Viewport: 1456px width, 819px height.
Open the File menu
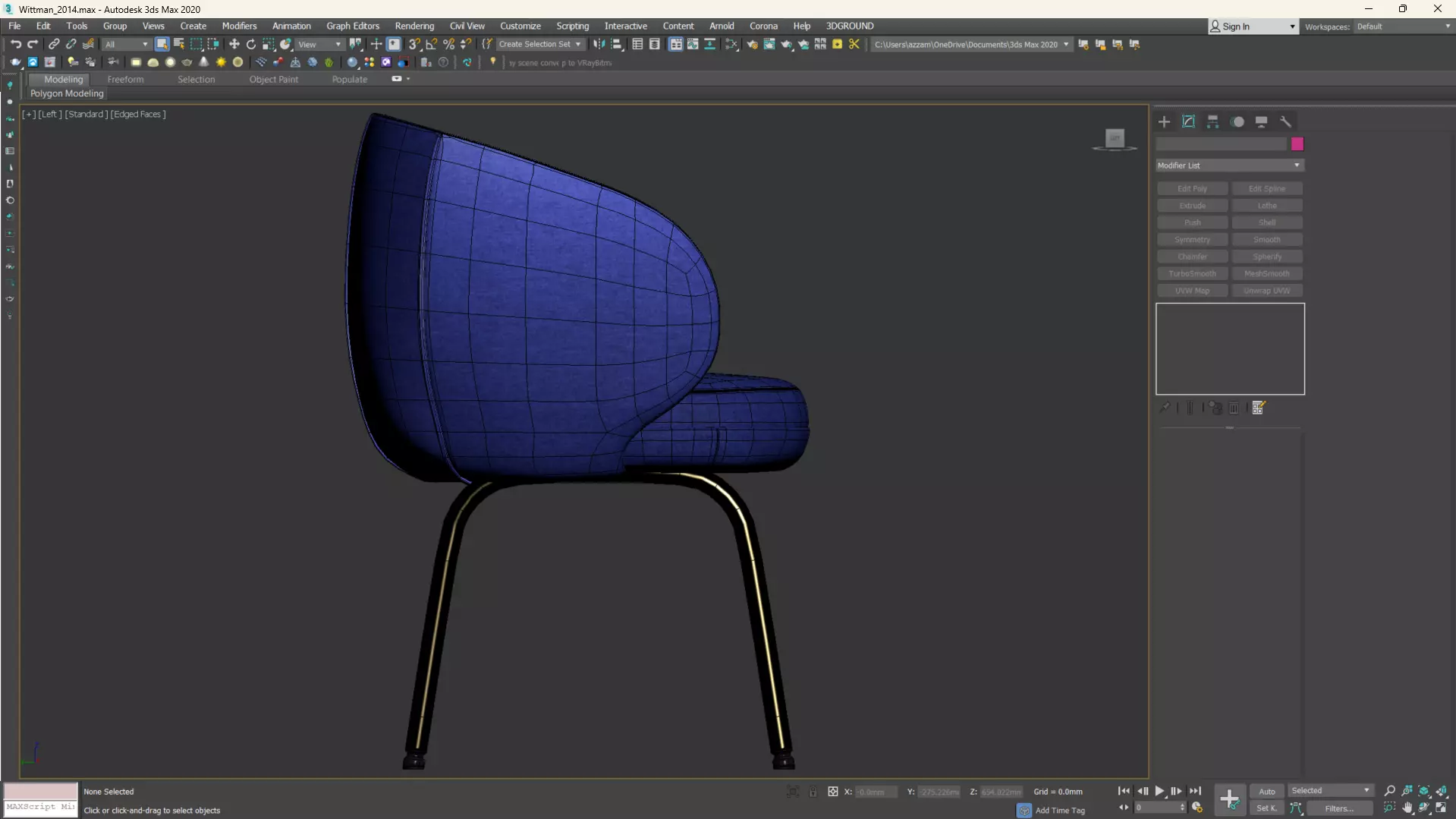click(14, 26)
